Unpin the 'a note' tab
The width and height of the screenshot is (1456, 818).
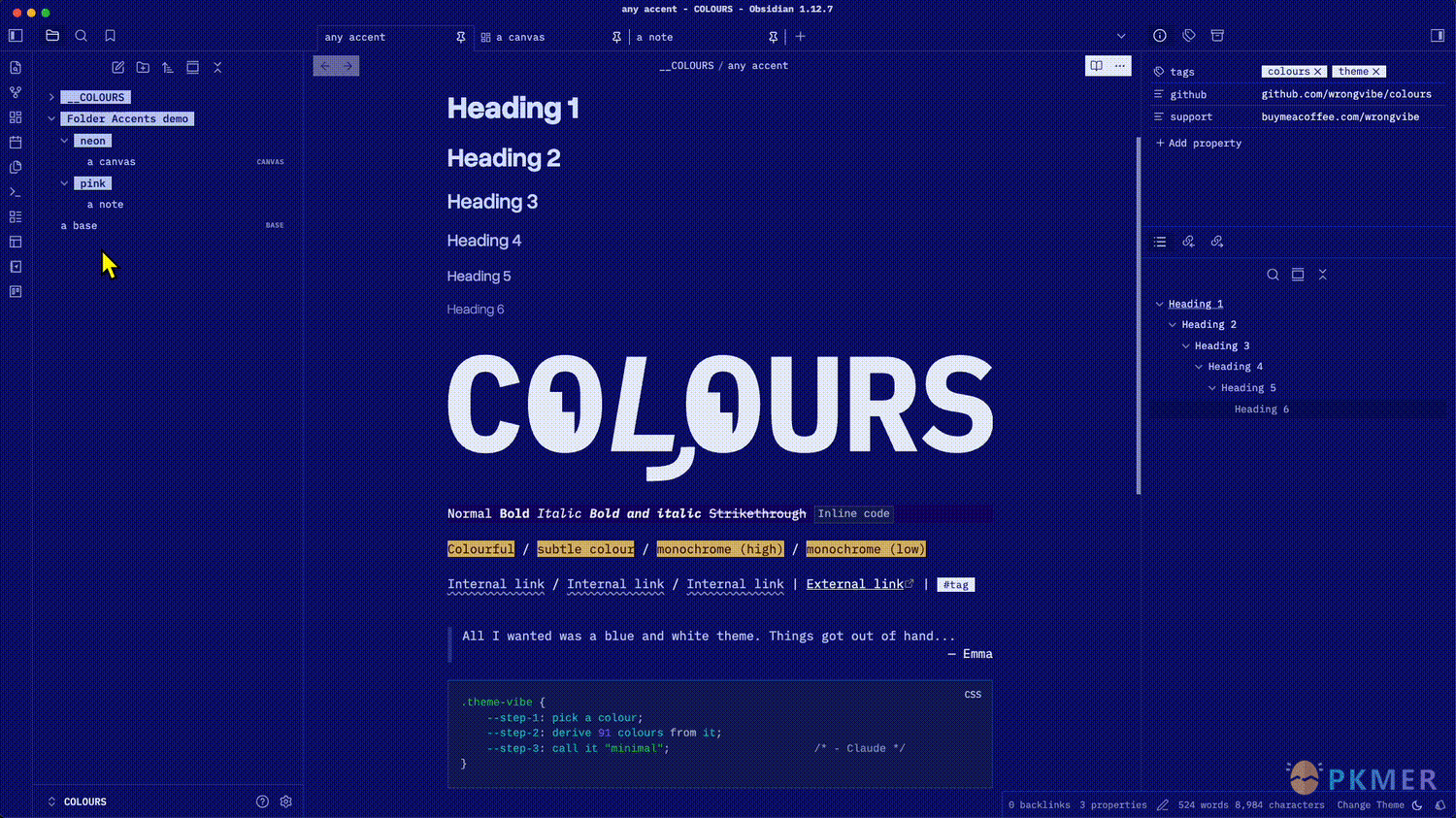click(774, 37)
